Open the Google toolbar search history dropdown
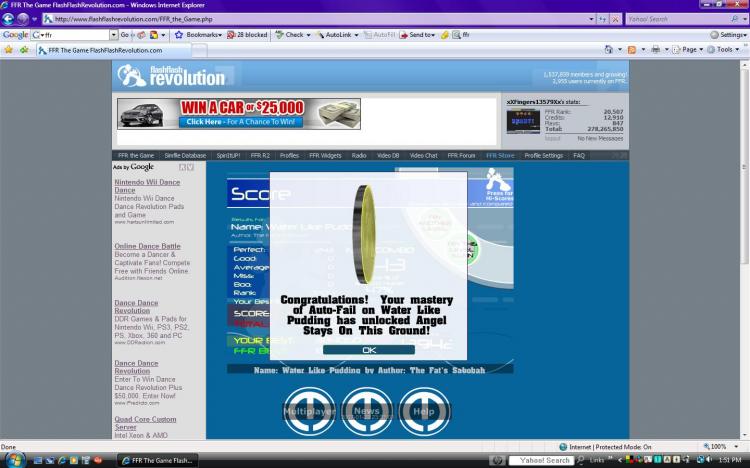Viewport: 750px width, 468px height. pyautogui.click(x=113, y=35)
